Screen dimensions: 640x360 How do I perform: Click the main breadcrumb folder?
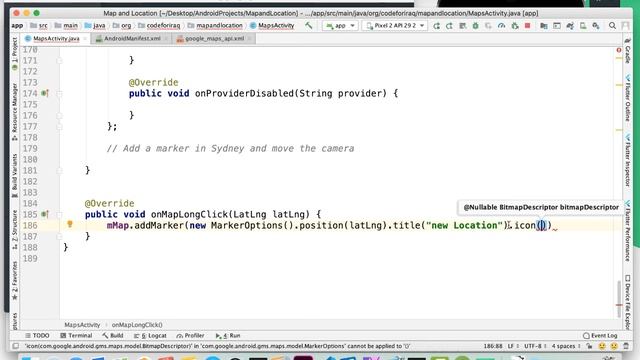point(66,25)
